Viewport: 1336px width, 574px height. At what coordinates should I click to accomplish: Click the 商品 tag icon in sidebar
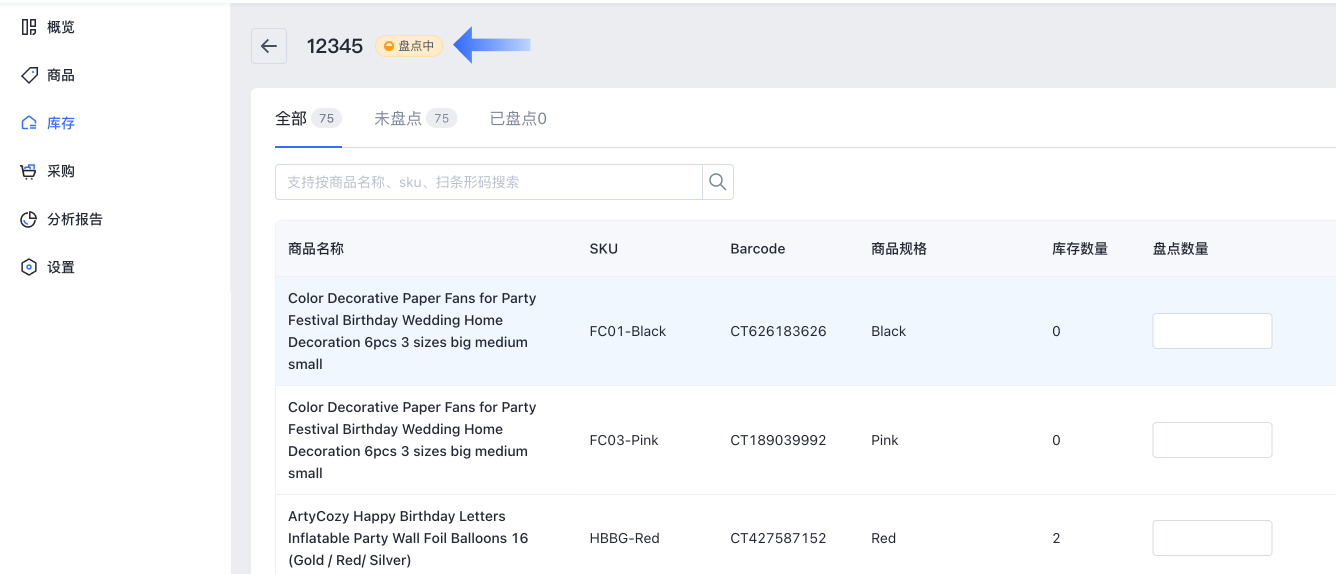point(29,75)
